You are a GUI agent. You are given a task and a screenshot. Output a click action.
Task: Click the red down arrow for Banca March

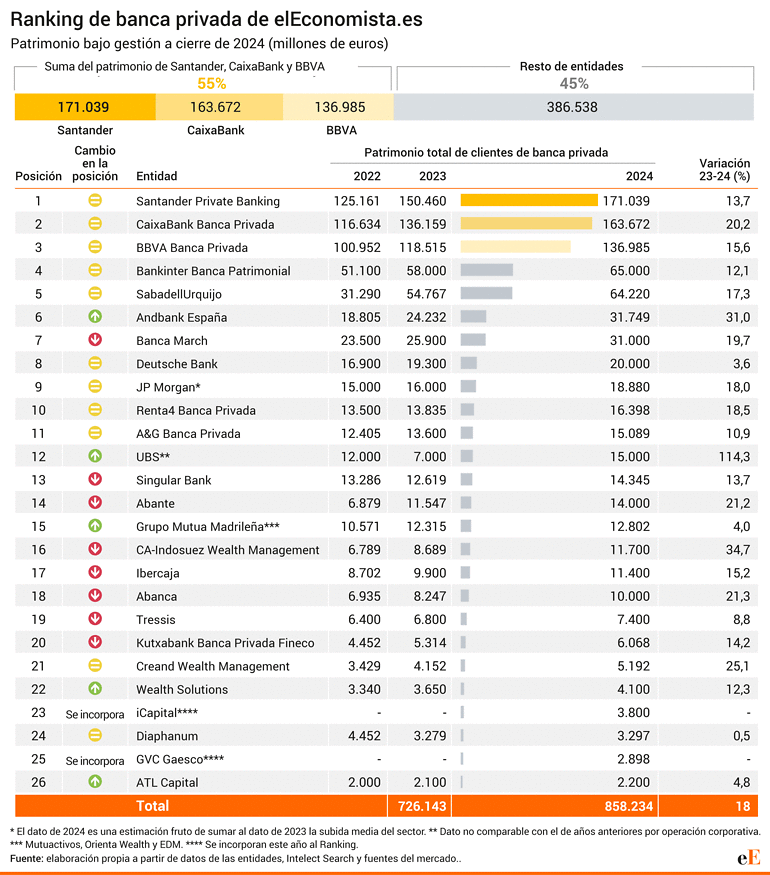(95, 340)
